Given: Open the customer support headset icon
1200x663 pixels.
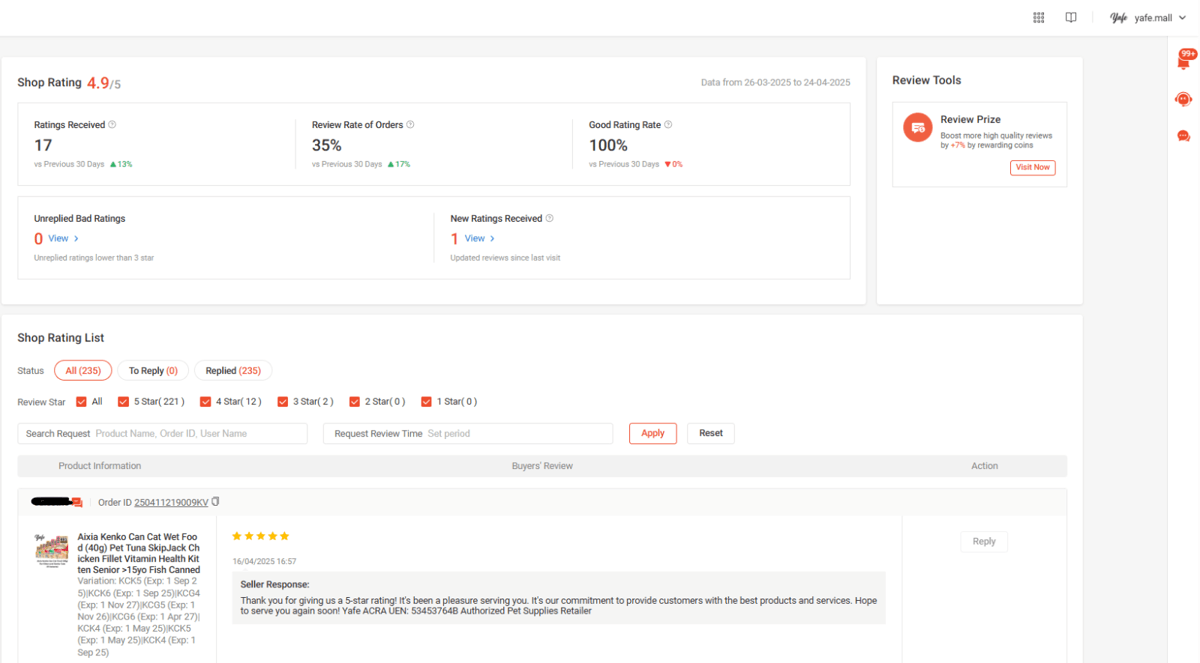Looking at the screenshot, I should [1184, 99].
